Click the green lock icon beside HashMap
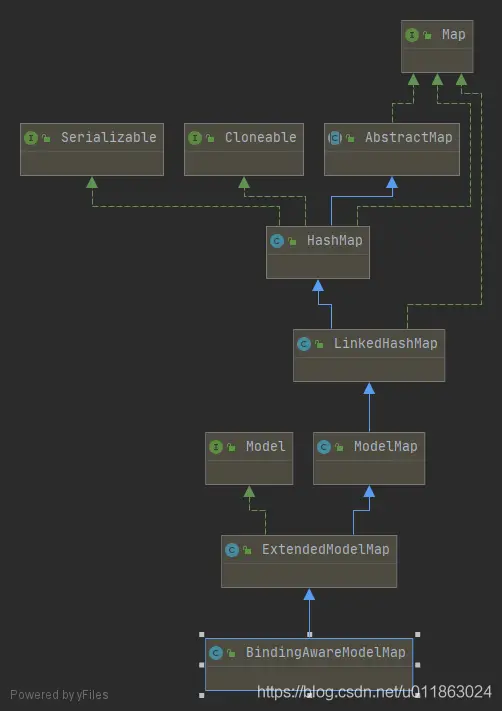Viewport: 502px width, 711px height. click(292, 241)
